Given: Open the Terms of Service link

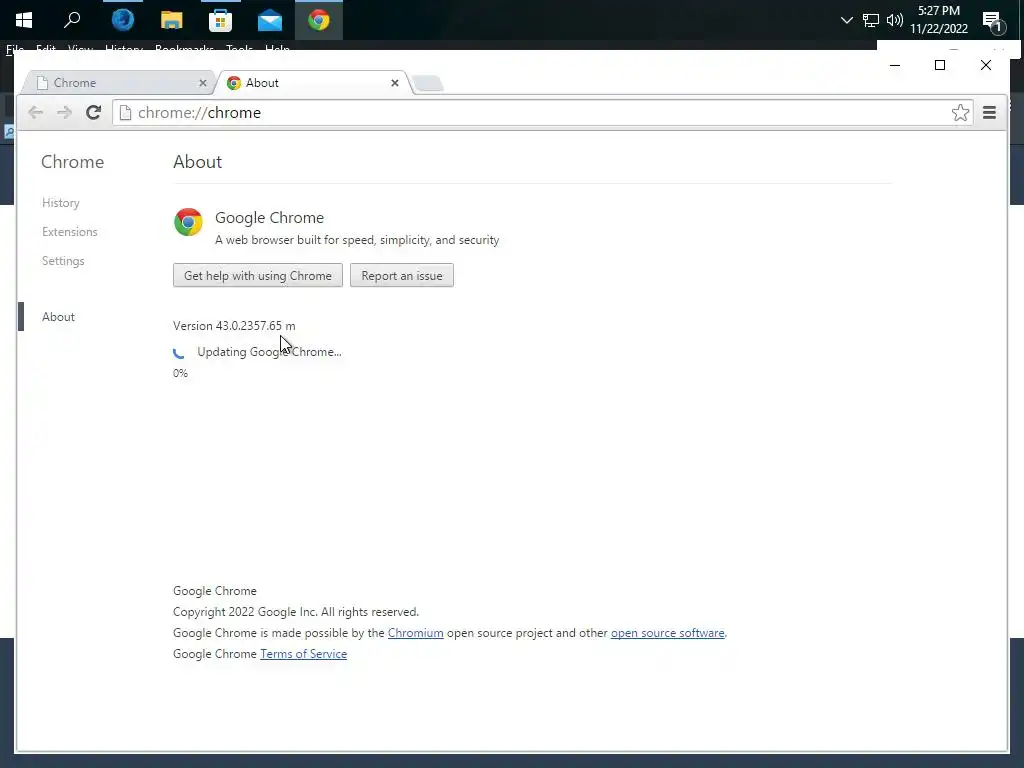Looking at the screenshot, I should pyautogui.click(x=303, y=654).
